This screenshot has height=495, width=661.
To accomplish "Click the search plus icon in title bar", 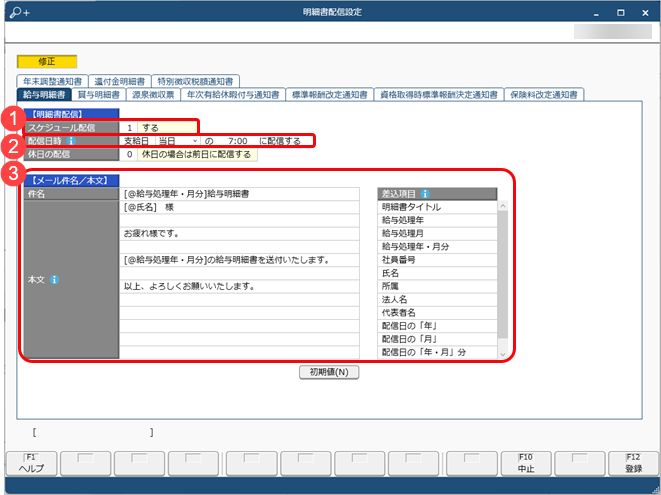I will click(19, 12).
